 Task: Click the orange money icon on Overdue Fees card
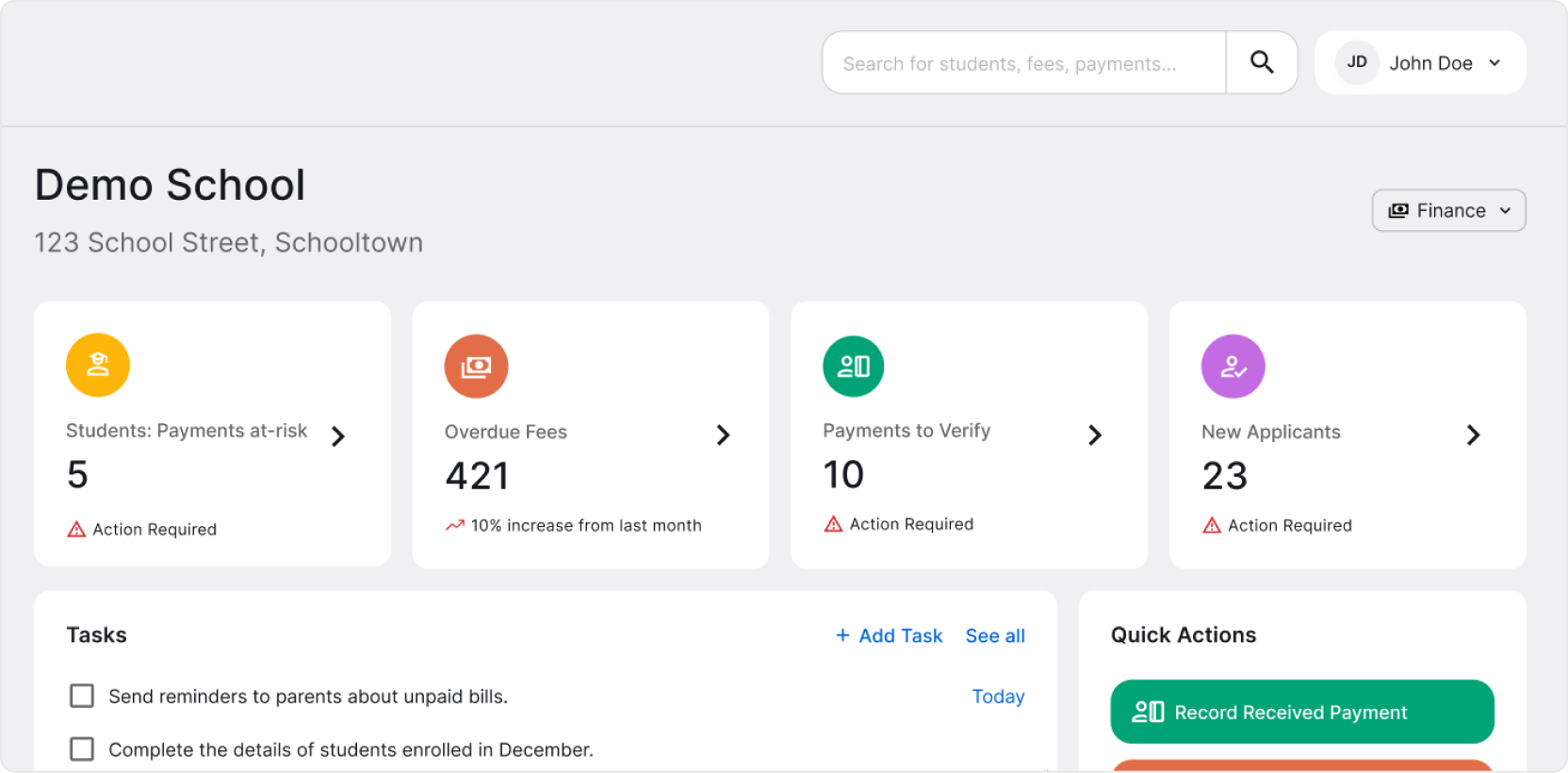point(476,366)
